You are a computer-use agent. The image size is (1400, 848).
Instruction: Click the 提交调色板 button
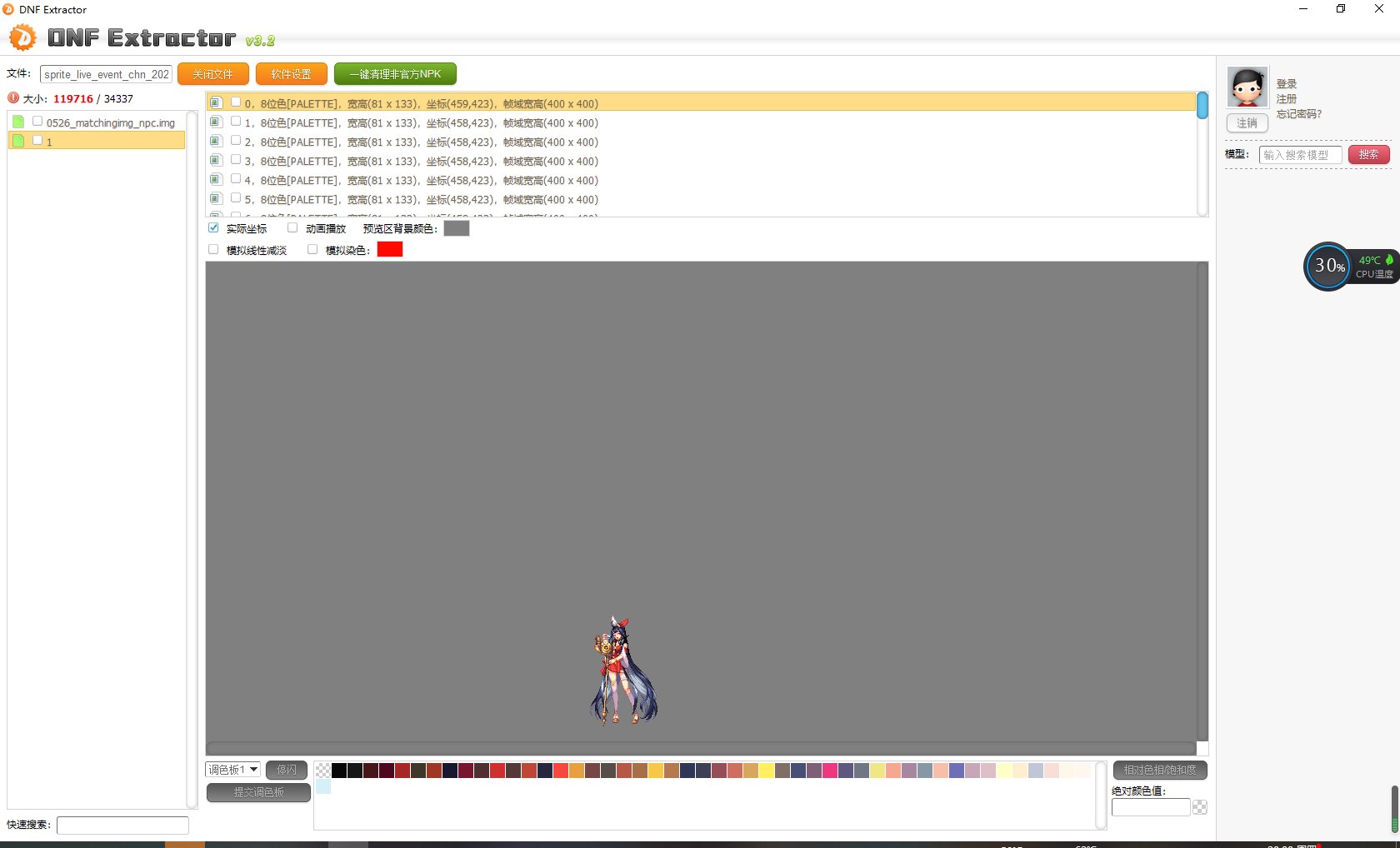pos(258,792)
